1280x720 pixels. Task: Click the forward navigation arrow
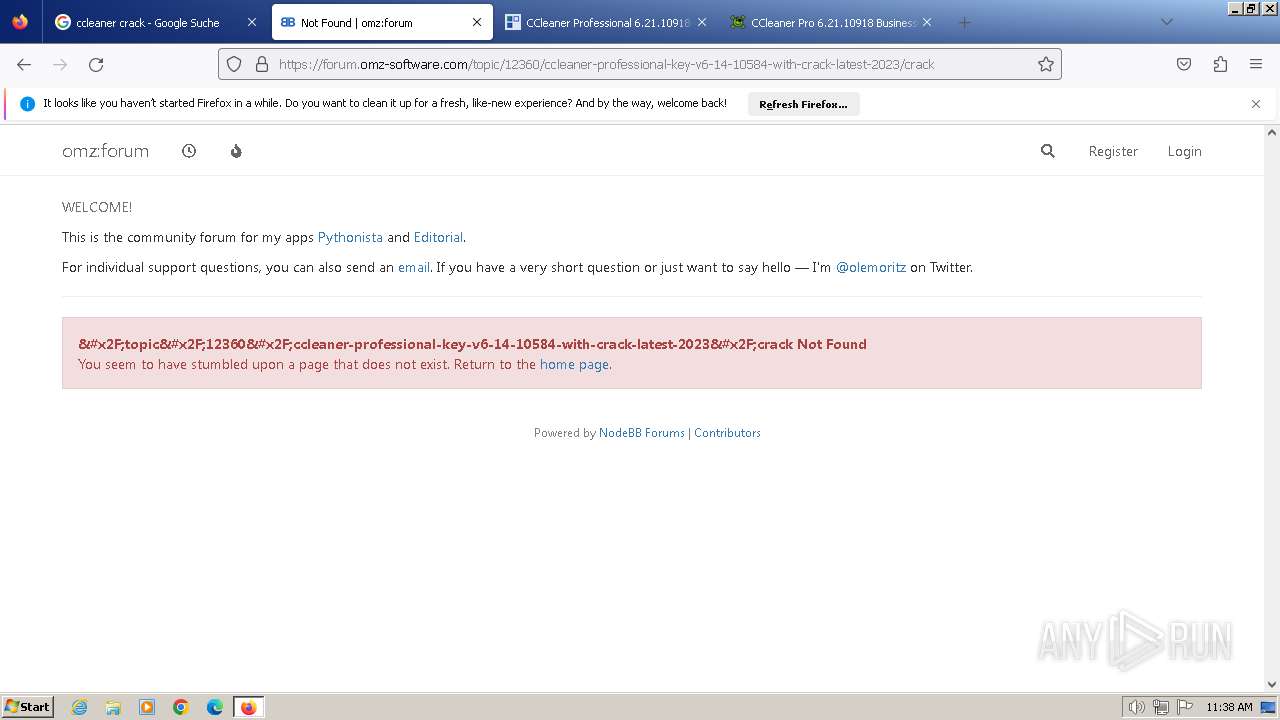(60, 64)
